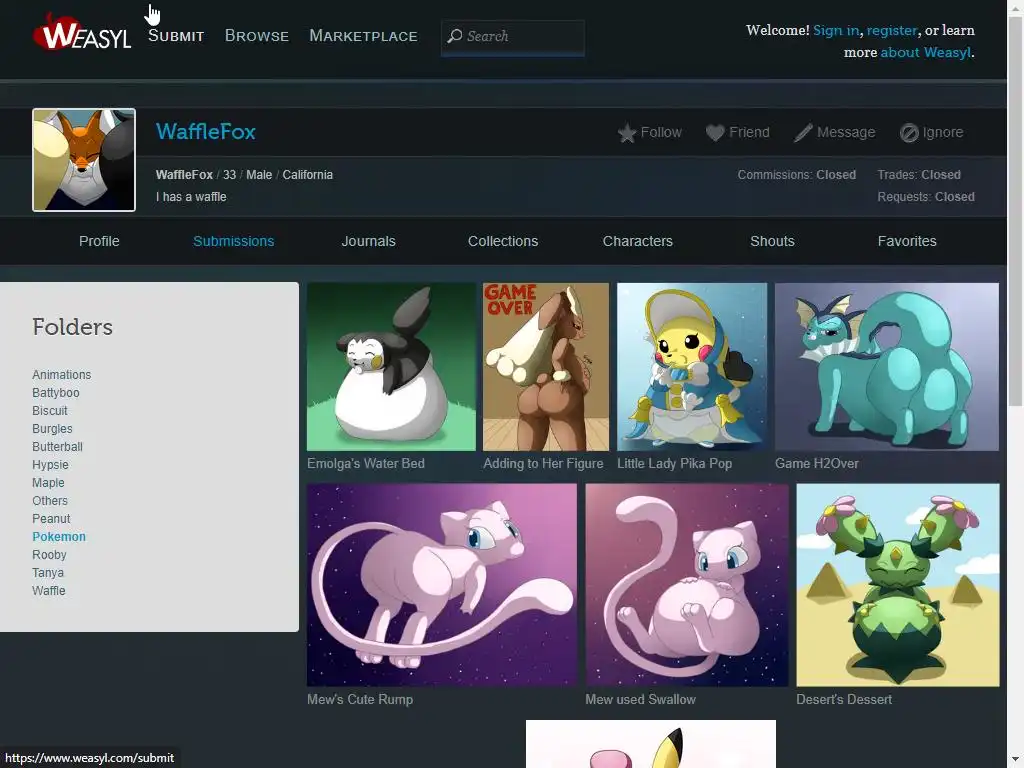
Task: Click the register link
Action: point(891,30)
